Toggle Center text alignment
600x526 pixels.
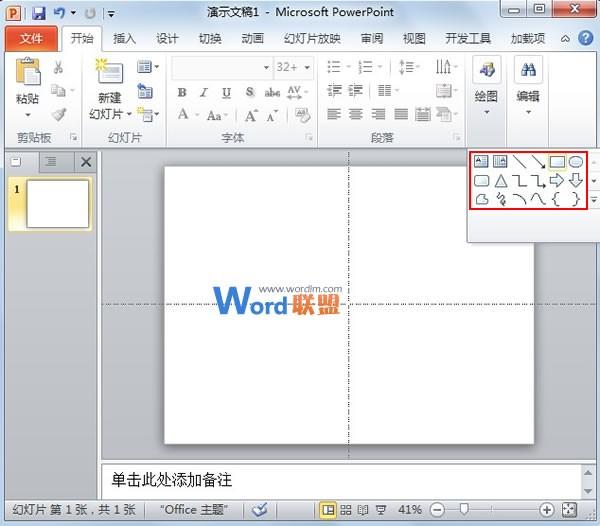click(x=355, y=114)
